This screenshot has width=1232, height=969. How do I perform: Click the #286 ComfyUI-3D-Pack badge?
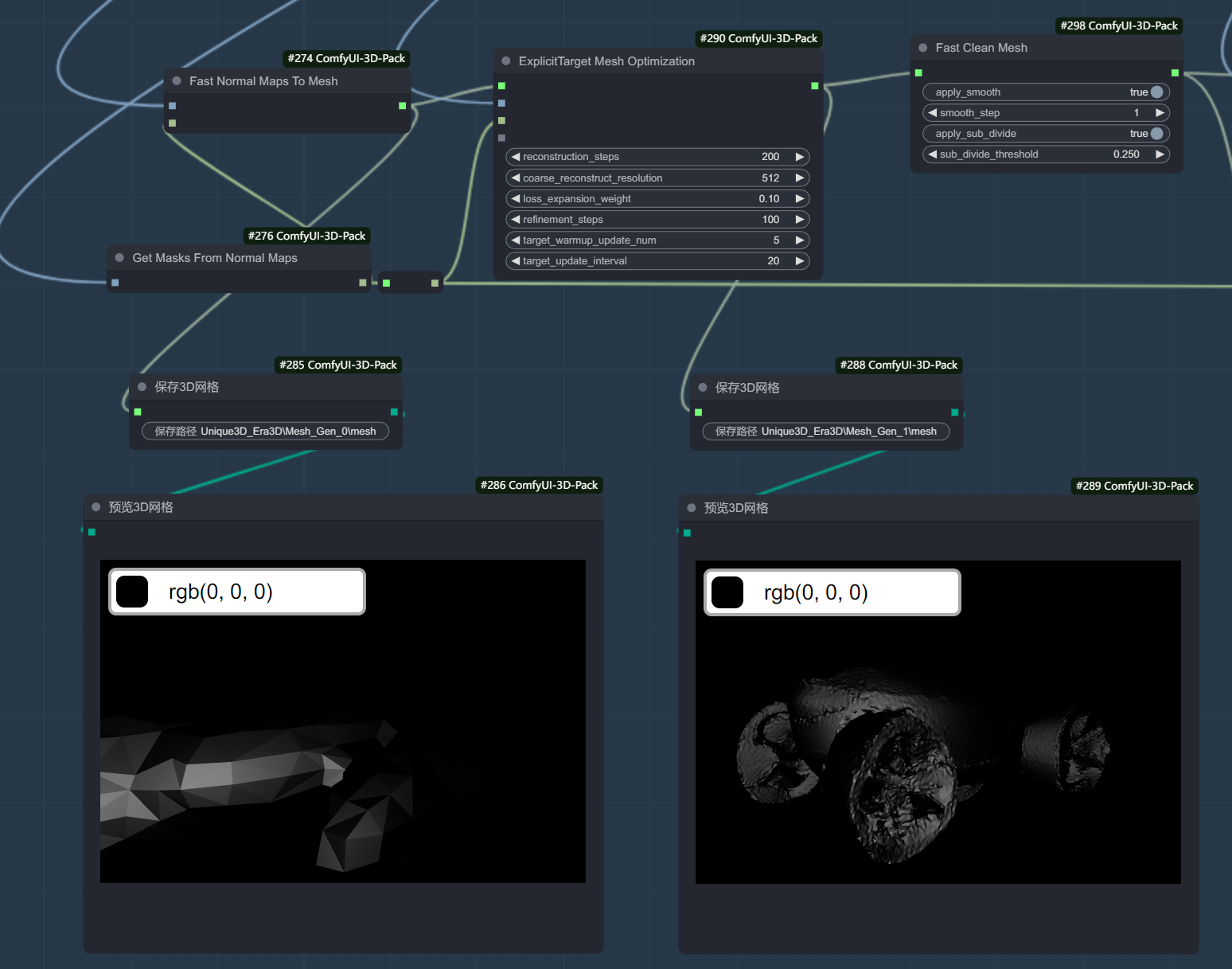click(x=539, y=485)
